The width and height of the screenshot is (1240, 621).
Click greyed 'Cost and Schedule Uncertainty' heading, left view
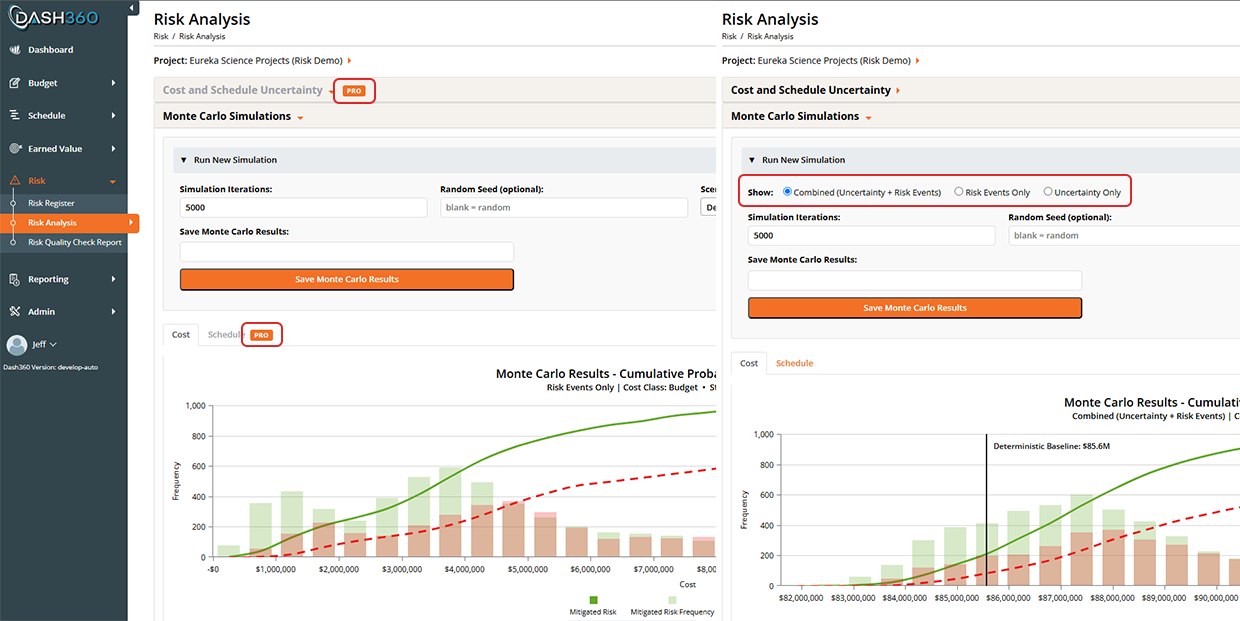[243, 90]
